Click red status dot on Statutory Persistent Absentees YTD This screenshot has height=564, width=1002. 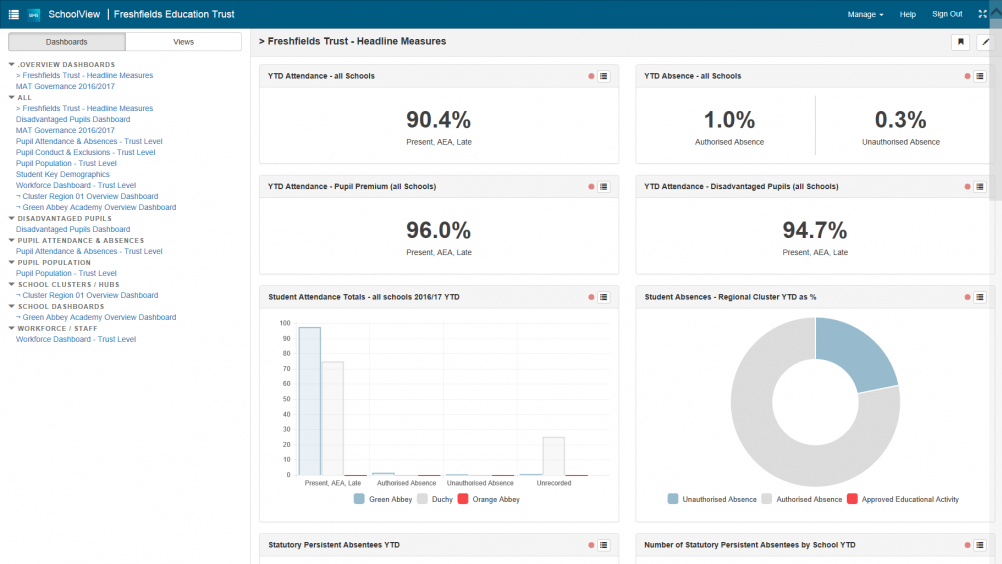coord(591,545)
